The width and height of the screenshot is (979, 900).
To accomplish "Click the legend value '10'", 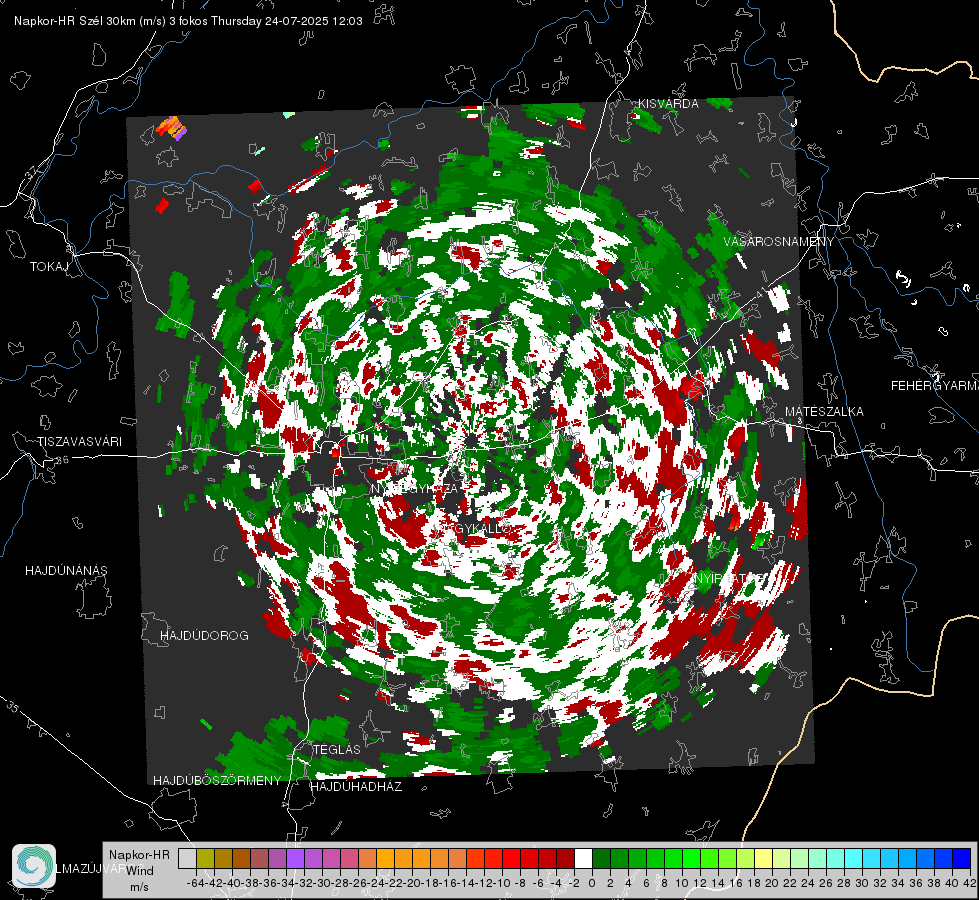I will (681, 883).
